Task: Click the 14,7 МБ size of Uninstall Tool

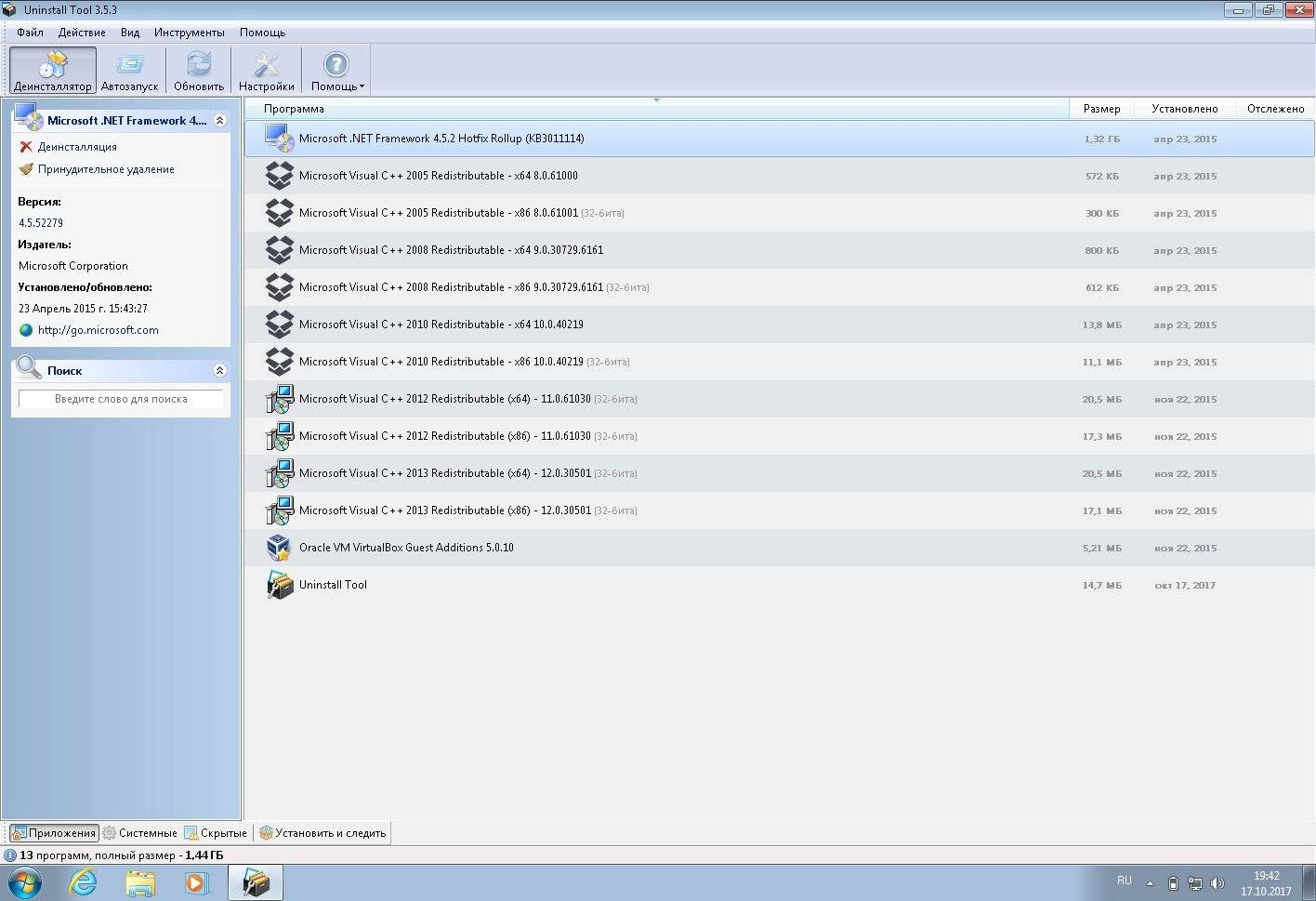Action: coord(1101,586)
